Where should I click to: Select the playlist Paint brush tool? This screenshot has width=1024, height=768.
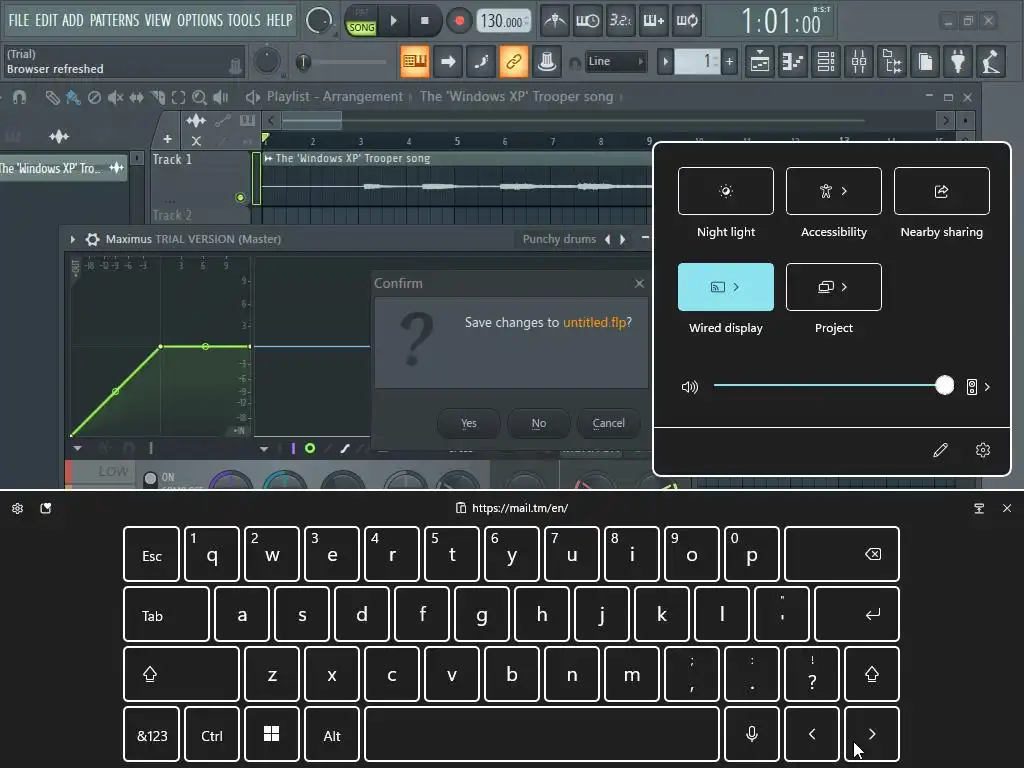pos(73,97)
